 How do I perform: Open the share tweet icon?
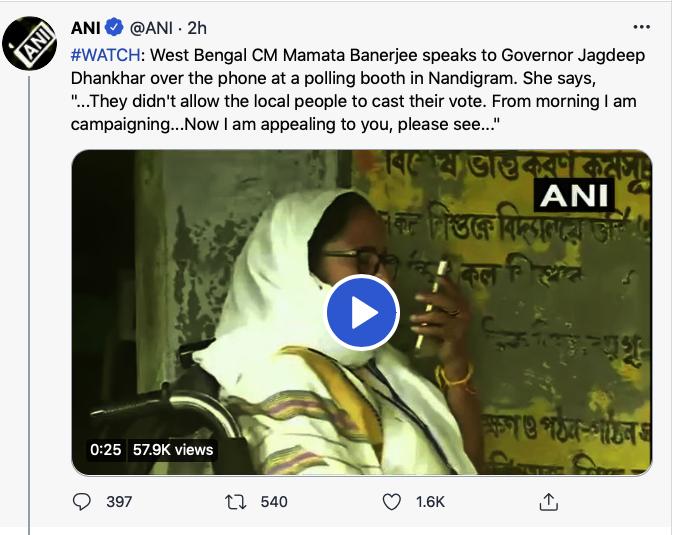(x=548, y=501)
